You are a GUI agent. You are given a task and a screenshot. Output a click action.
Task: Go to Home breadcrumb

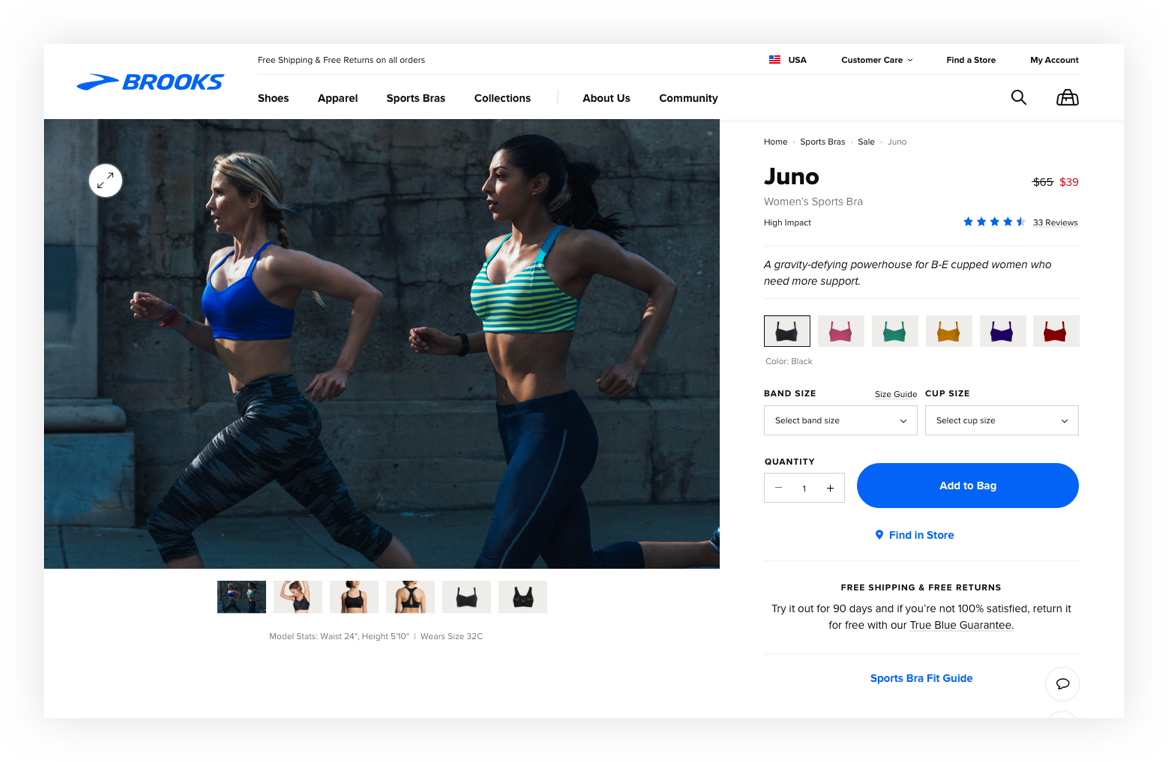click(775, 142)
